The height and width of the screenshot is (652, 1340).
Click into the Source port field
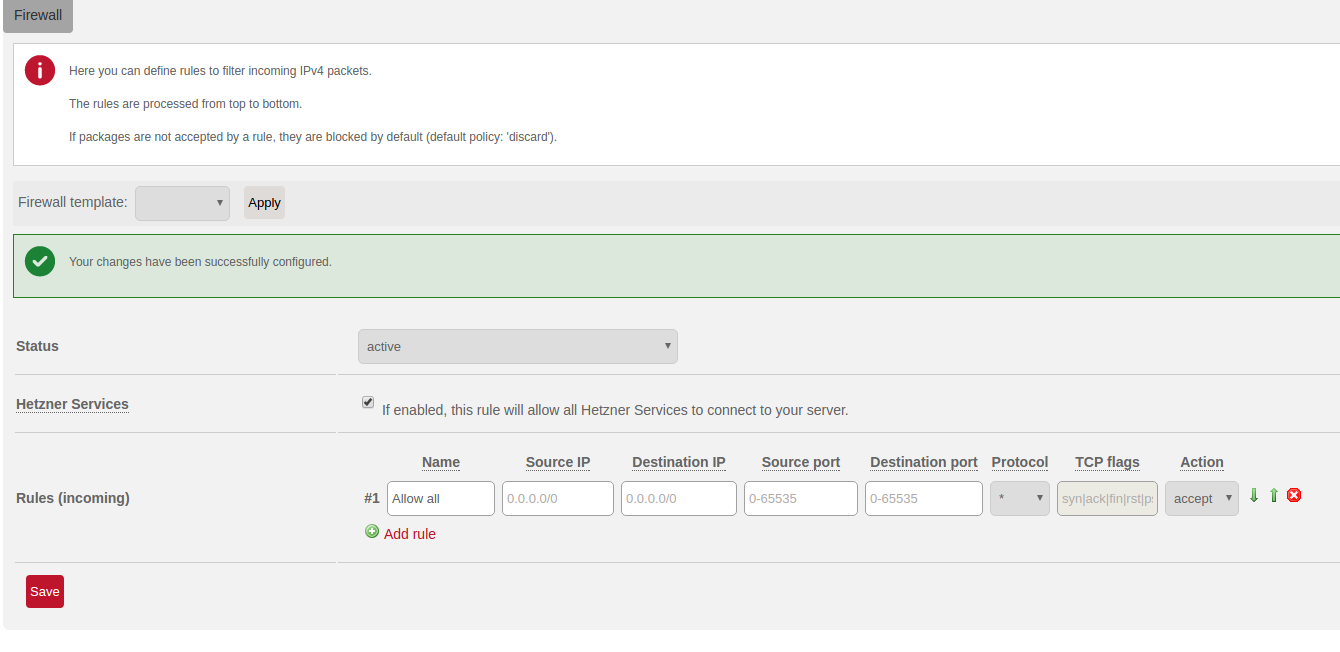[800, 499]
